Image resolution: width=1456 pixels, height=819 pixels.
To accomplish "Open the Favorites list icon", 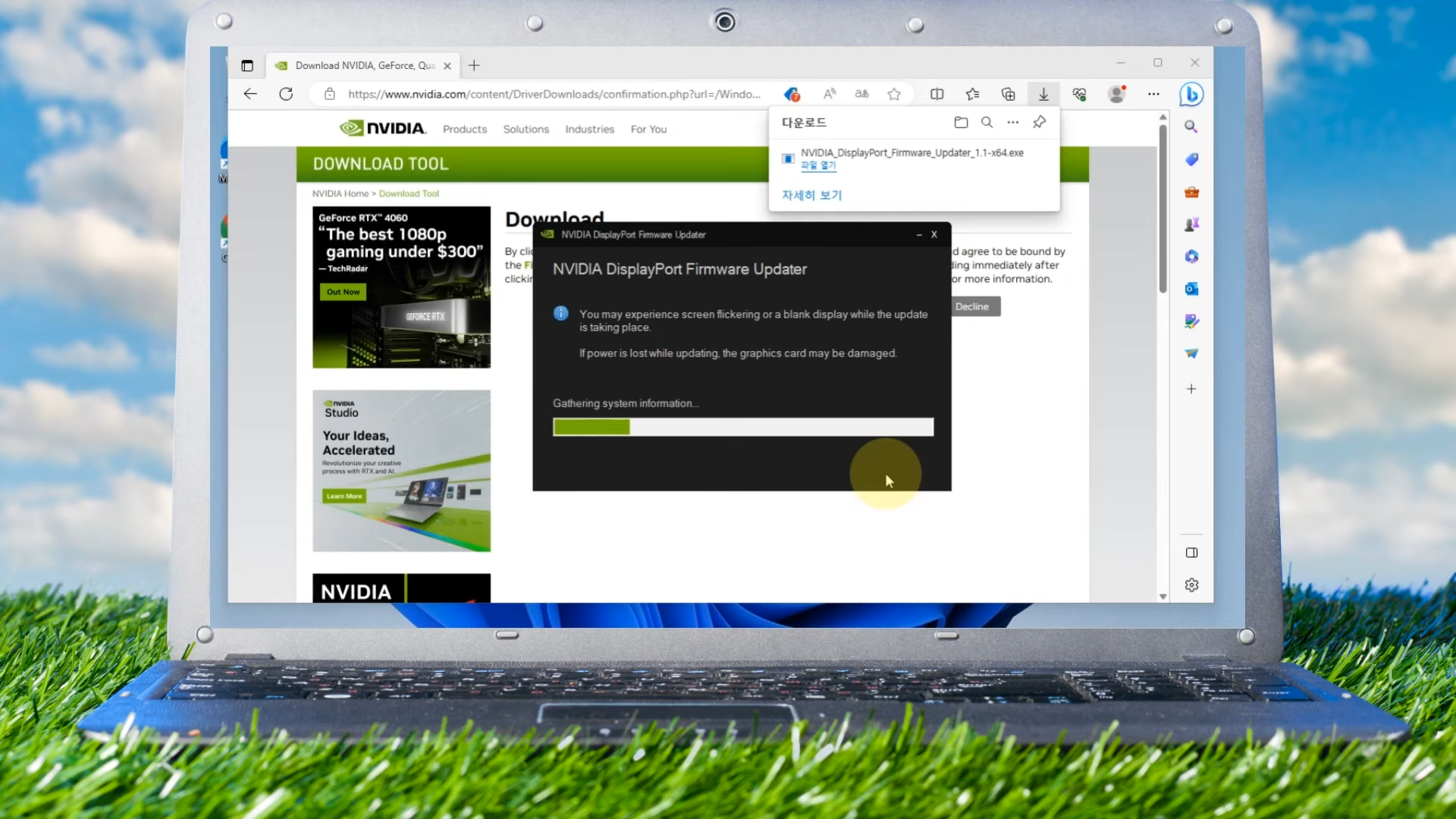I will (x=973, y=94).
